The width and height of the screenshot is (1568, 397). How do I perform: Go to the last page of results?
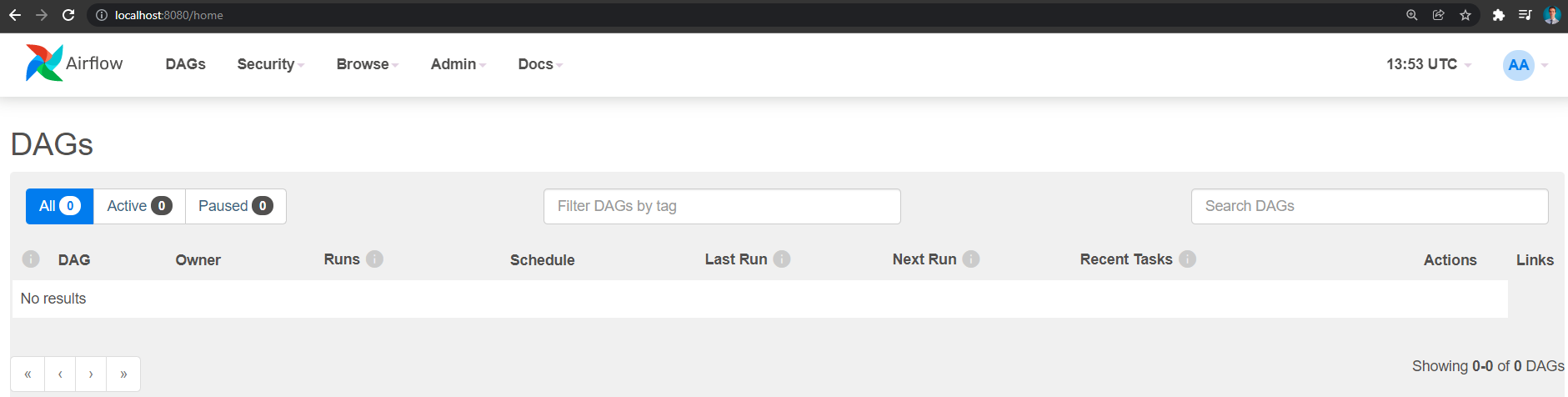tap(123, 374)
